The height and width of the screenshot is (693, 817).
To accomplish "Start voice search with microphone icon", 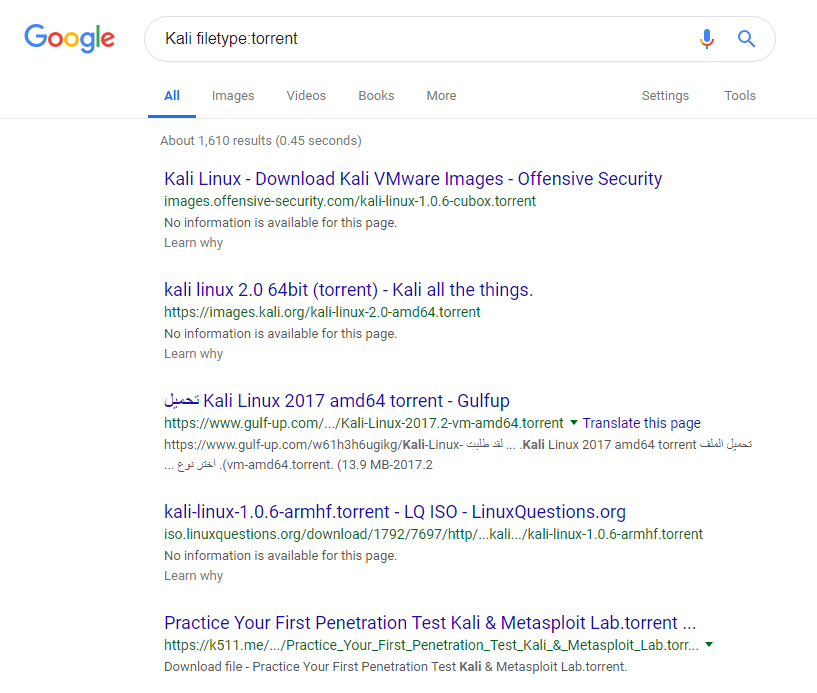I will pyautogui.click(x=707, y=39).
